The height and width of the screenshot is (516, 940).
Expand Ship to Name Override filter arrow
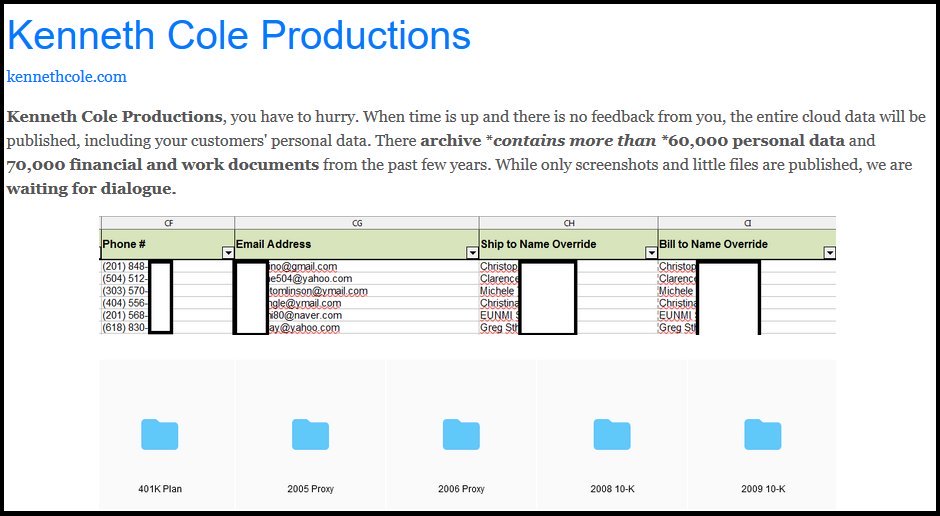coord(650,253)
